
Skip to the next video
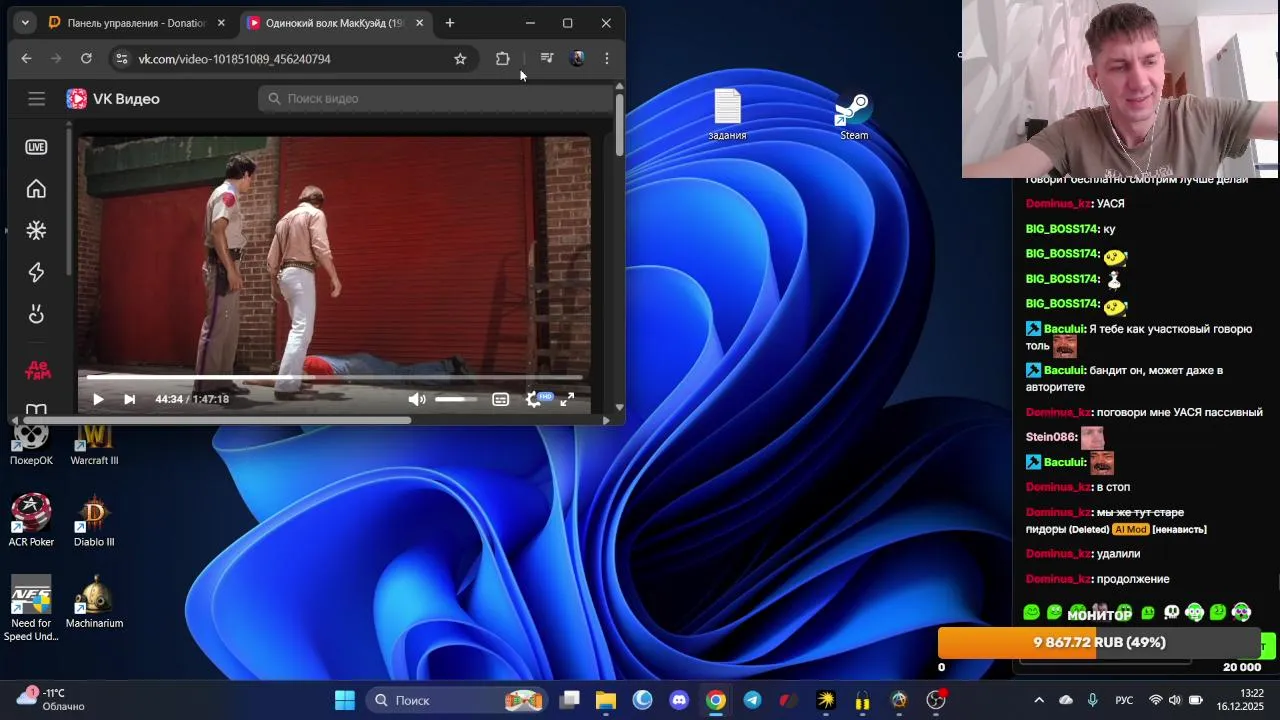point(129,399)
